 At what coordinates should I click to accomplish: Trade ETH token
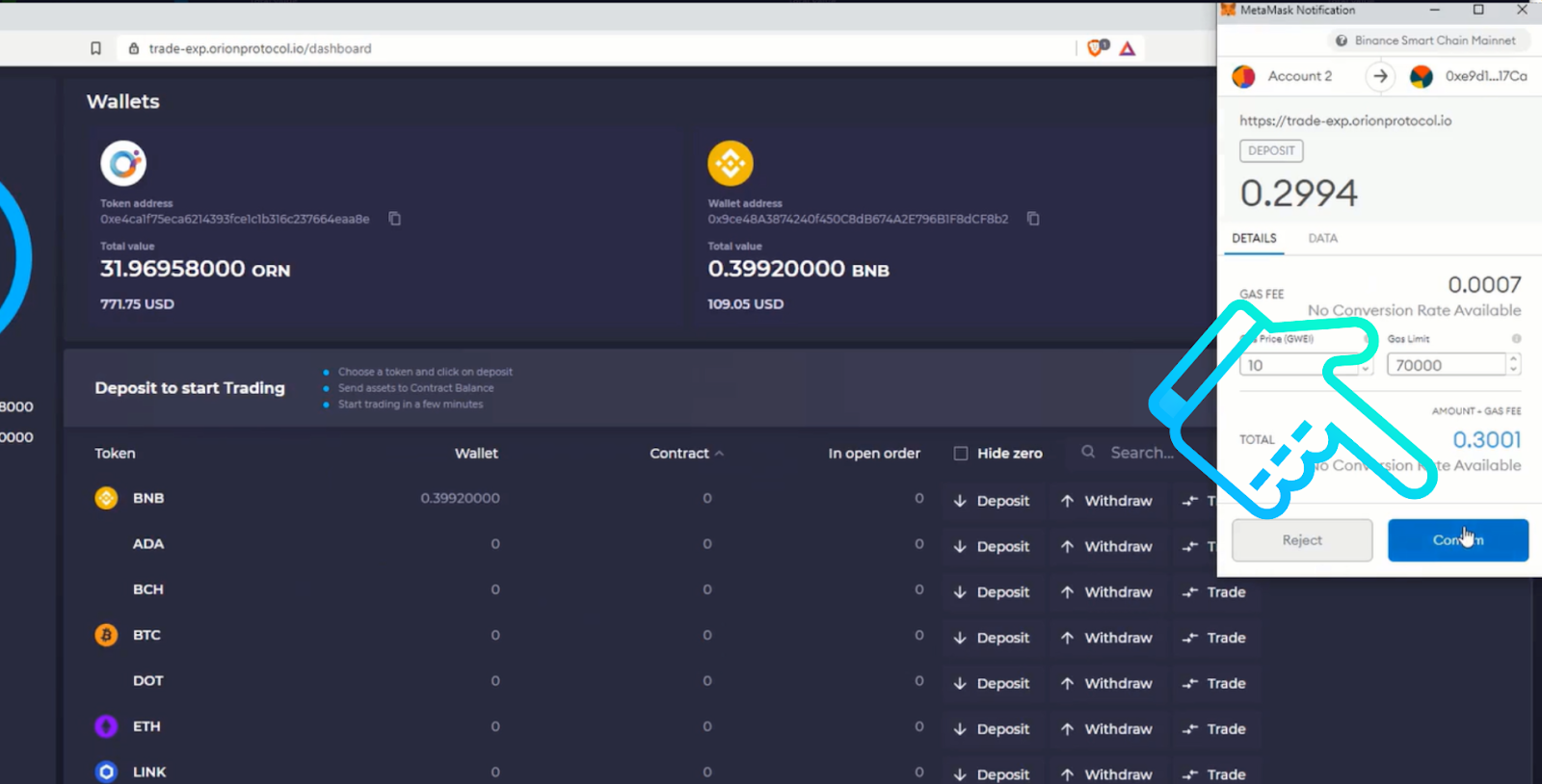coord(1215,729)
